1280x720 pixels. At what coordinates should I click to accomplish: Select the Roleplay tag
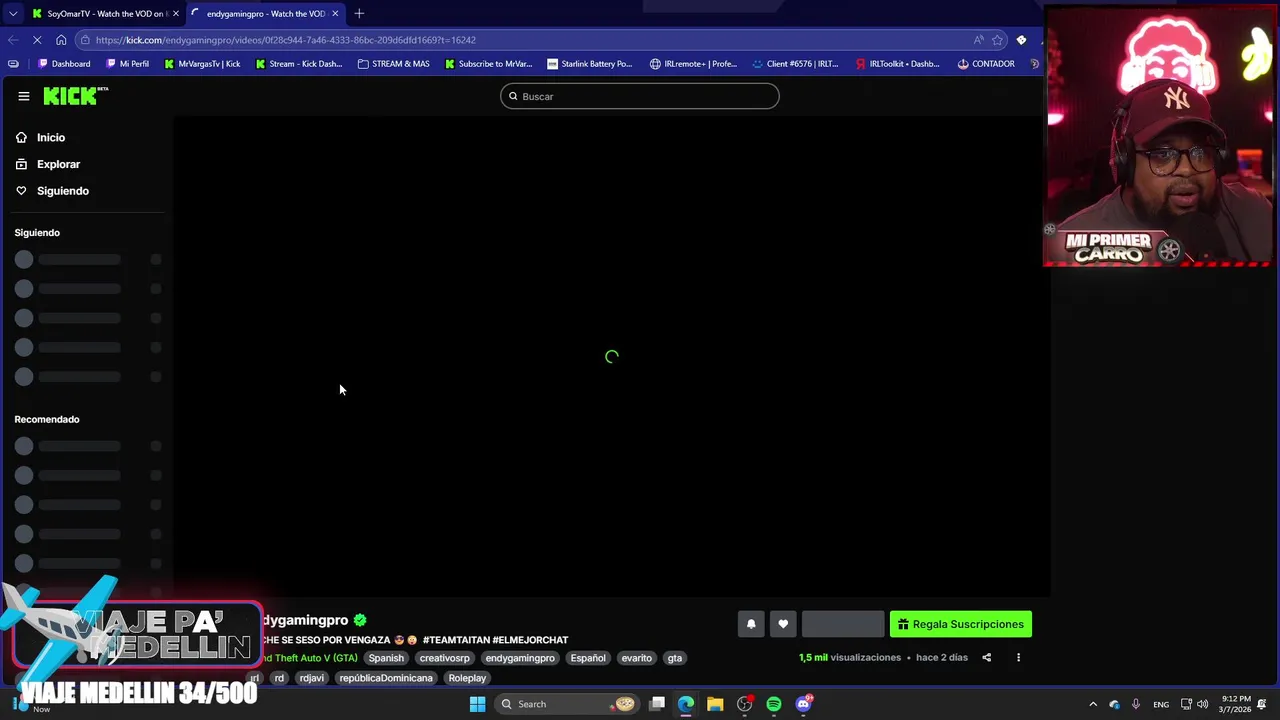(x=467, y=678)
